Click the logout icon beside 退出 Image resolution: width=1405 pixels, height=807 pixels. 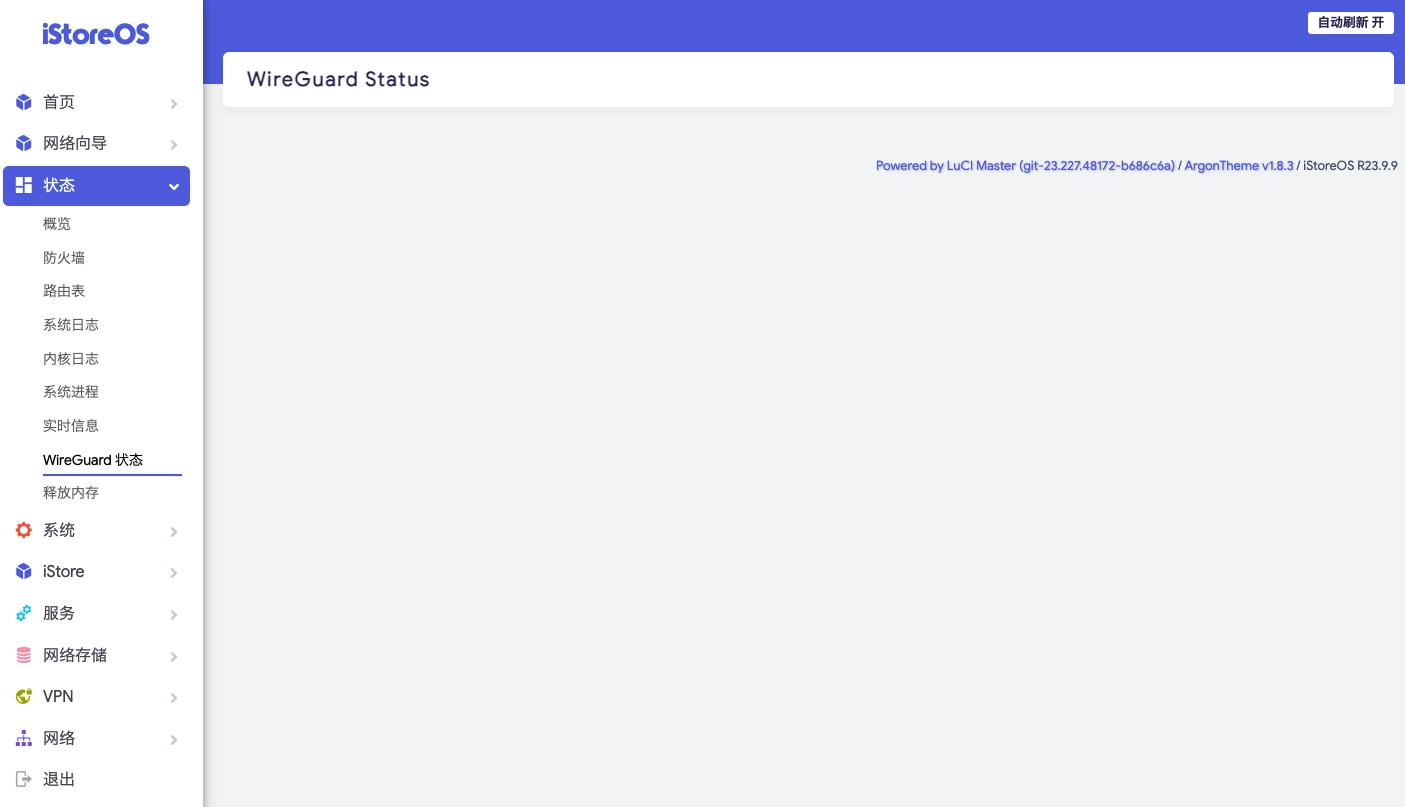point(24,779)
